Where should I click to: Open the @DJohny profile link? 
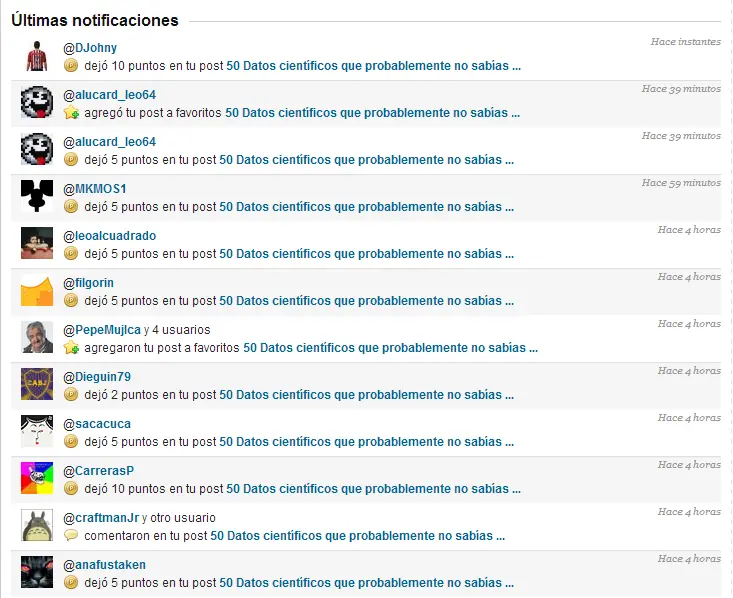90,48
